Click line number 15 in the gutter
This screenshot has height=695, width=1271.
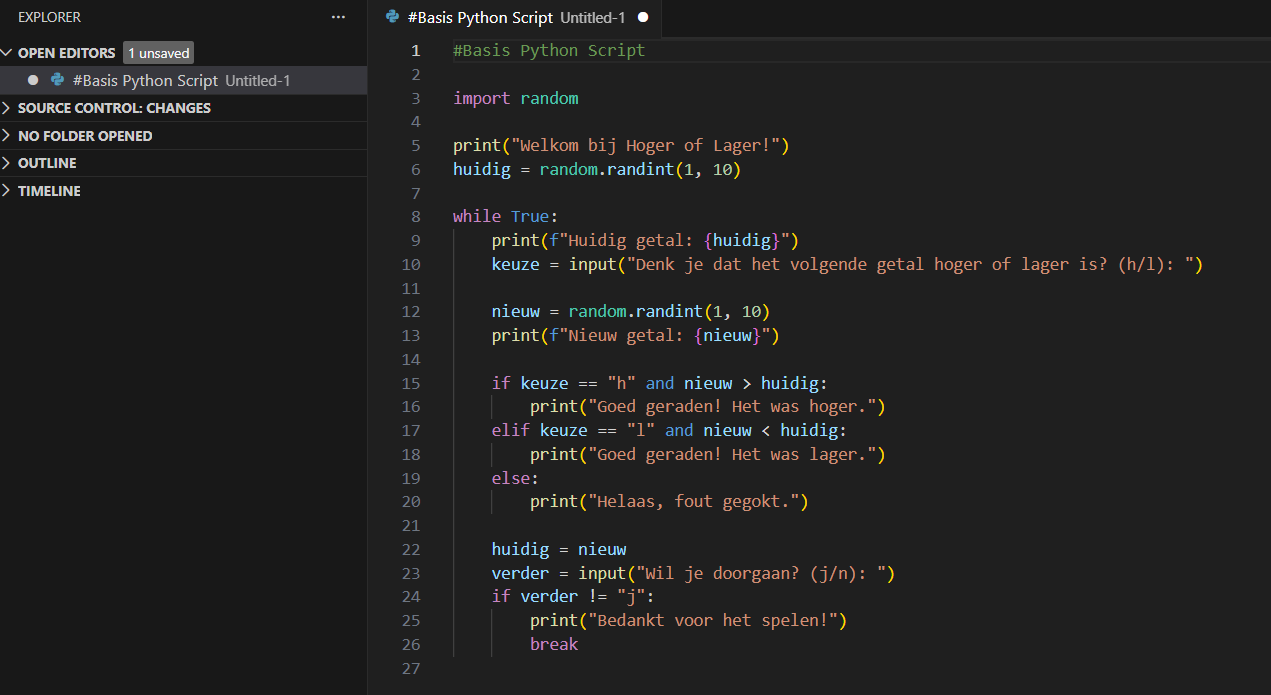pos(411,383)
